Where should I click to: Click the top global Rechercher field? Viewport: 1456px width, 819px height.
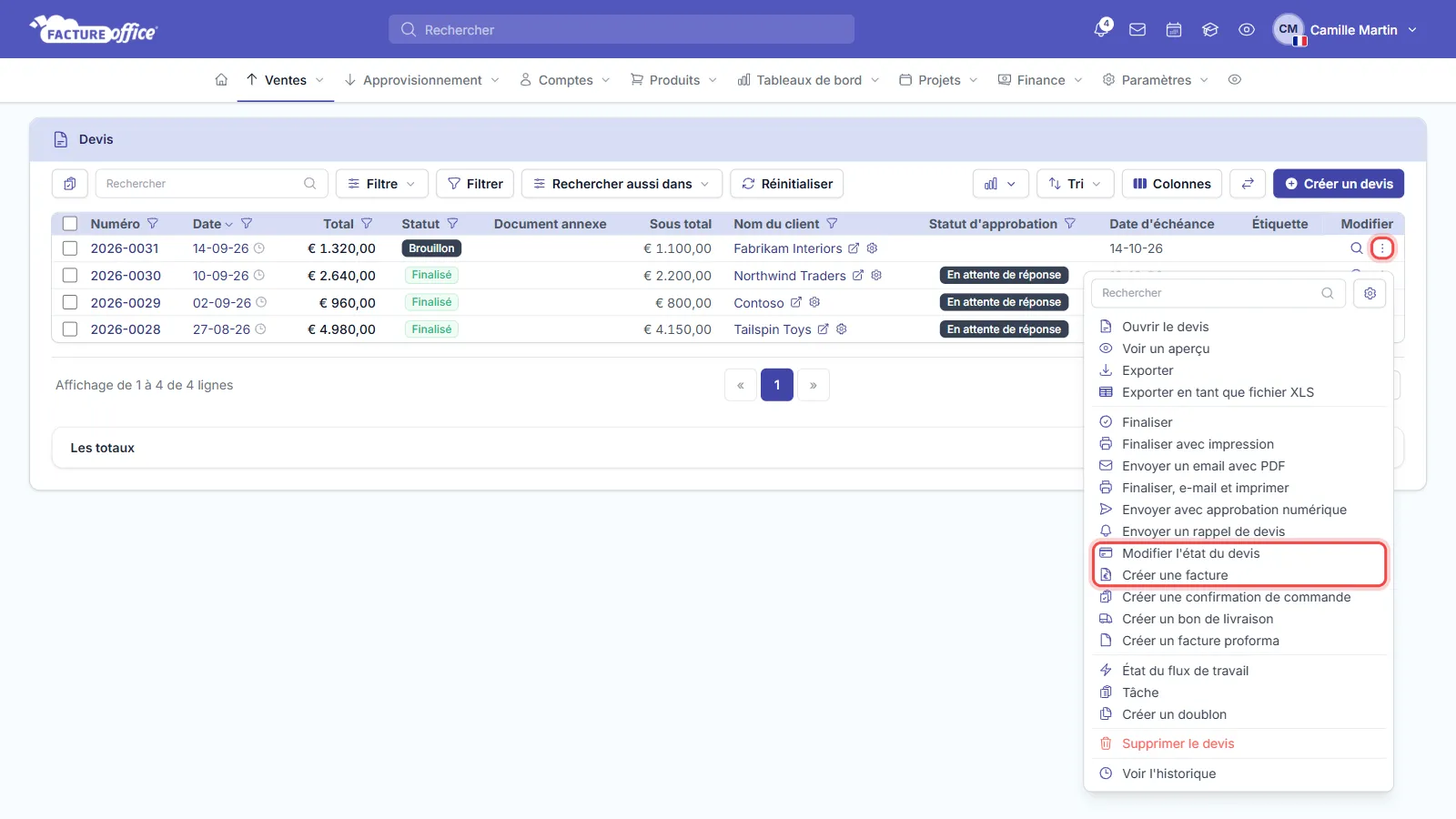pyautogui.click(x=622, y=30)
